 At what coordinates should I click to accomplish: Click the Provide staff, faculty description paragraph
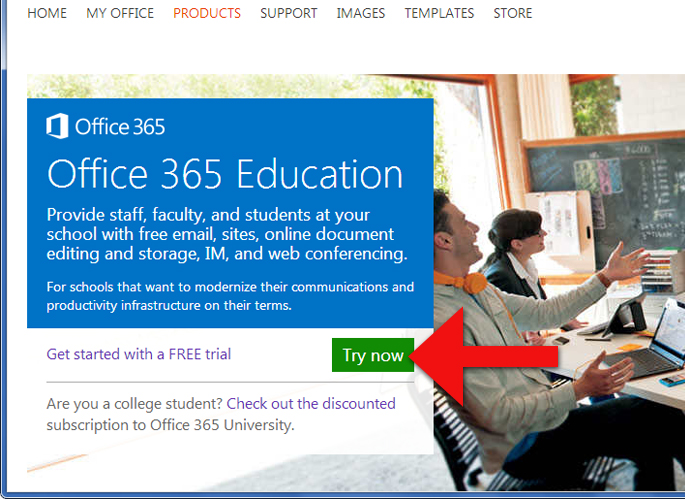coord(227,235)
